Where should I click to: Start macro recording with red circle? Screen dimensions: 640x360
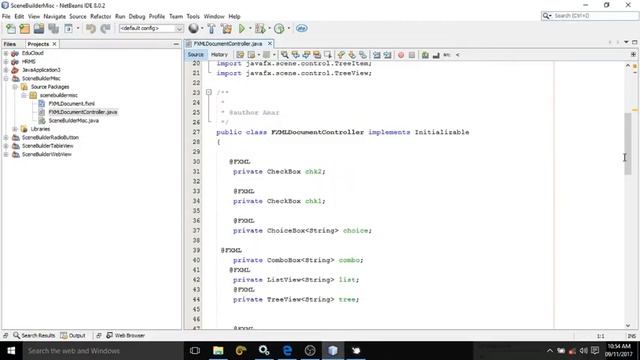401,55
